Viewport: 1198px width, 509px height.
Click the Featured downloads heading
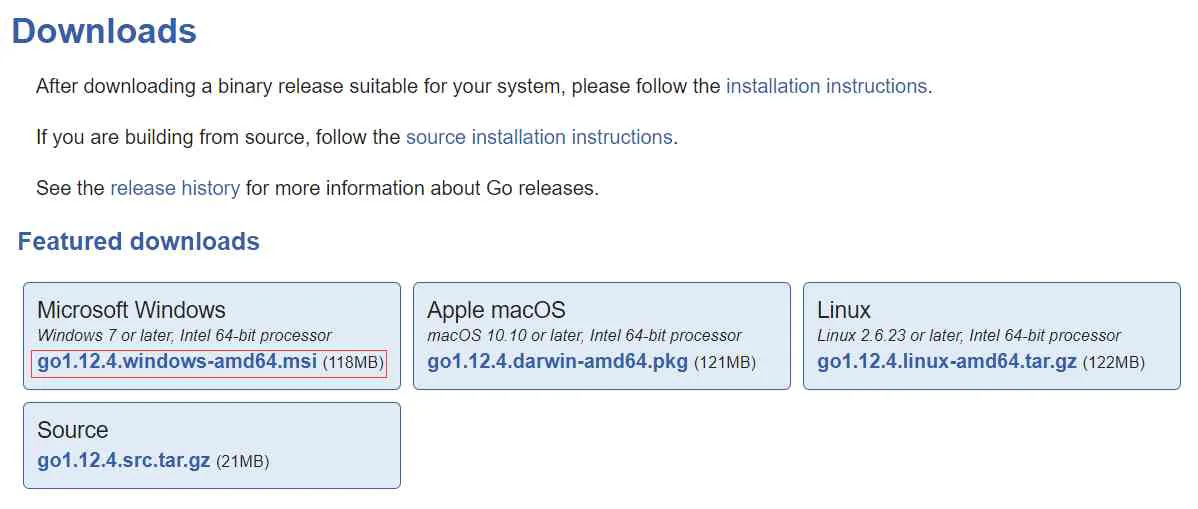click(138, 242)
